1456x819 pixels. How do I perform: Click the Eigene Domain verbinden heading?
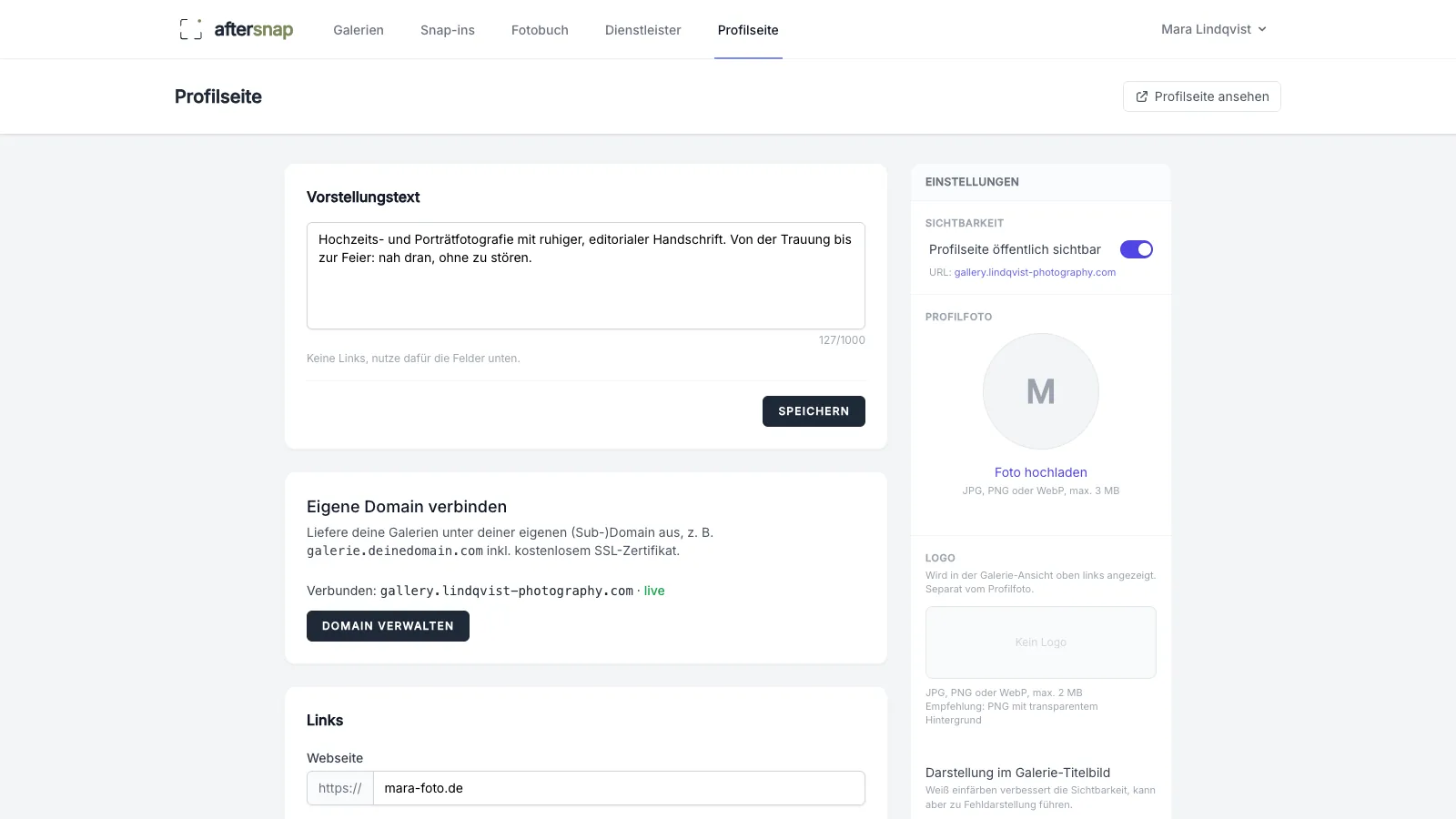tap(407, 507)
